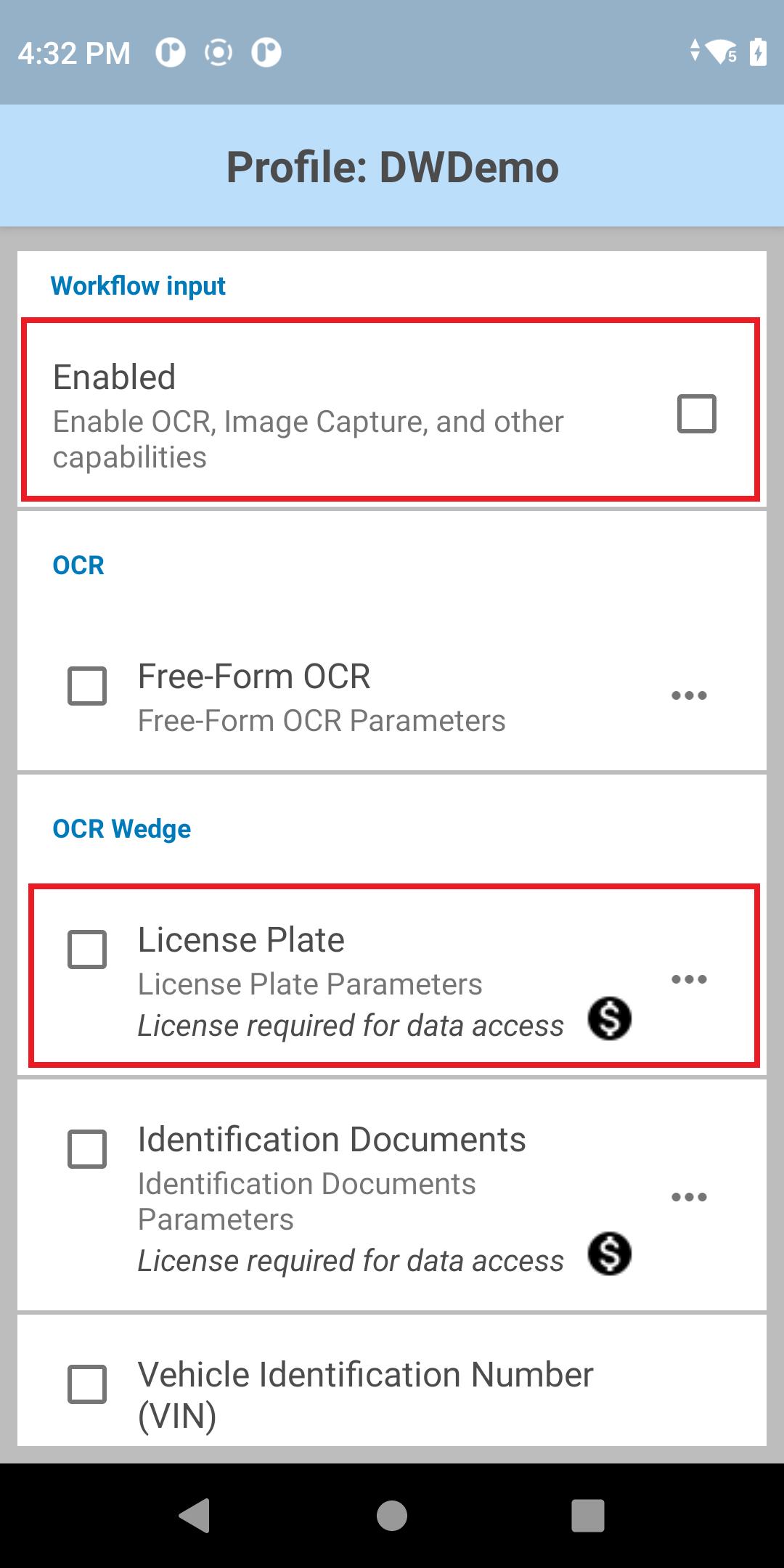Viewport: 784px width, 1568px height.
Task: Tap the License Plate Parameters text
Action: [x=310, y=984]
